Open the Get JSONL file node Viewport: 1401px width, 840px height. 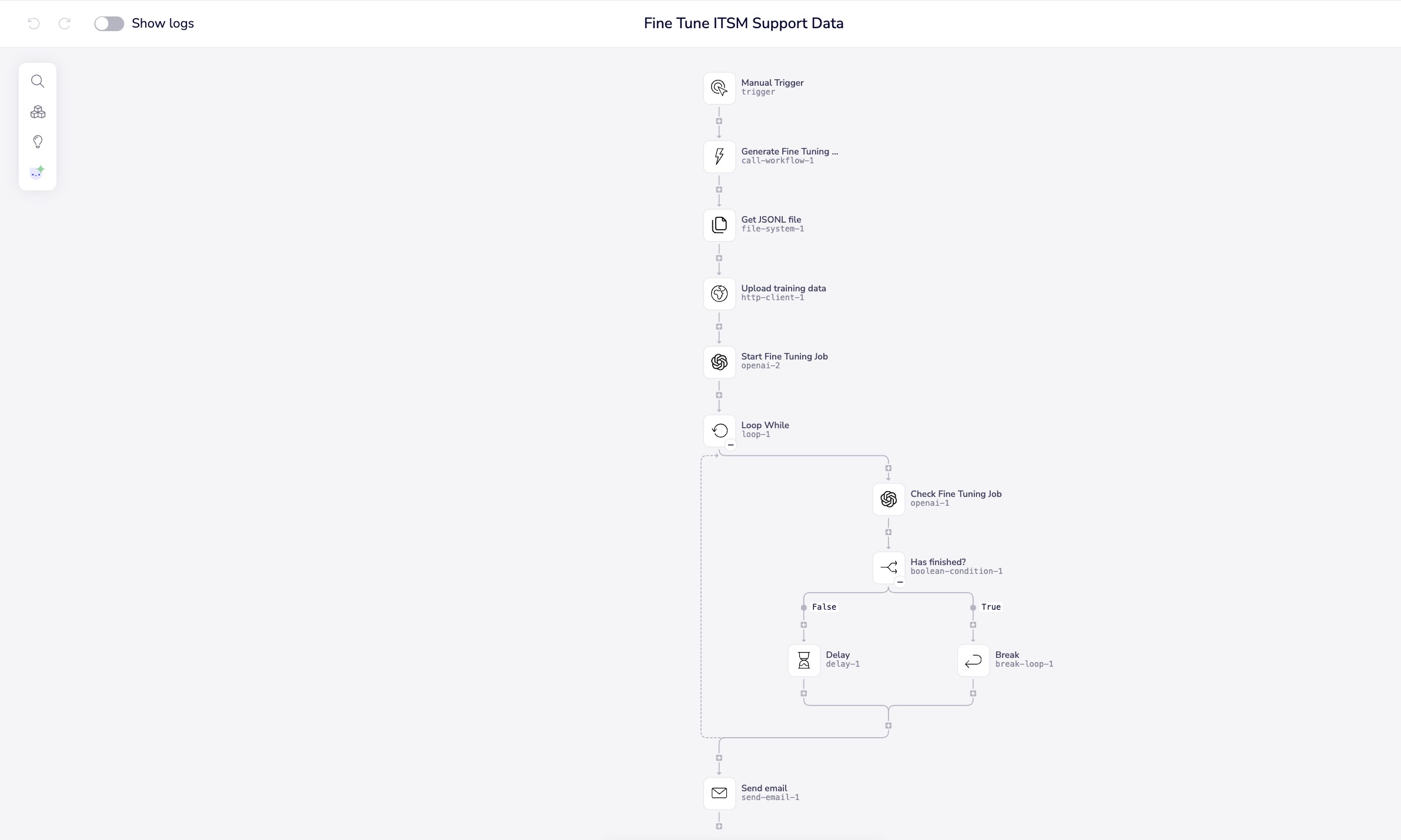tap(719, 225)
